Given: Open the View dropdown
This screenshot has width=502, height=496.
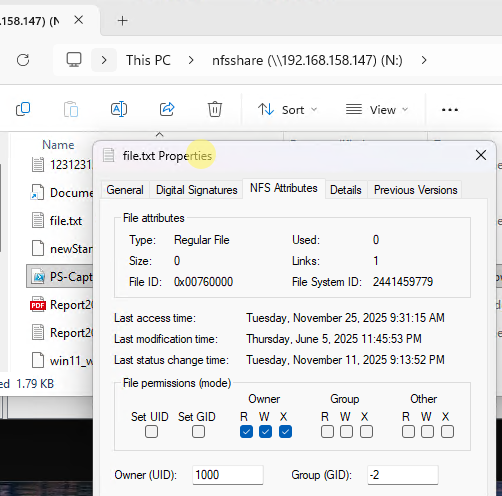Looking at the screenshot, I should pyautogui.click(x=377, y=110).
